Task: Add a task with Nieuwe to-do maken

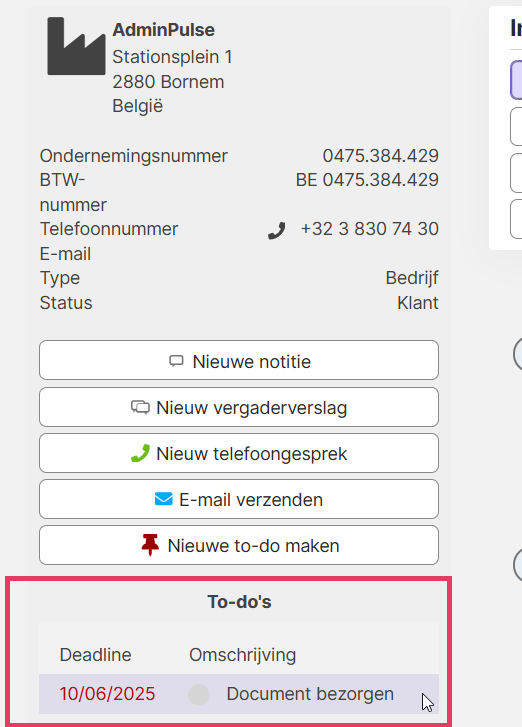Action: (239, 545)
